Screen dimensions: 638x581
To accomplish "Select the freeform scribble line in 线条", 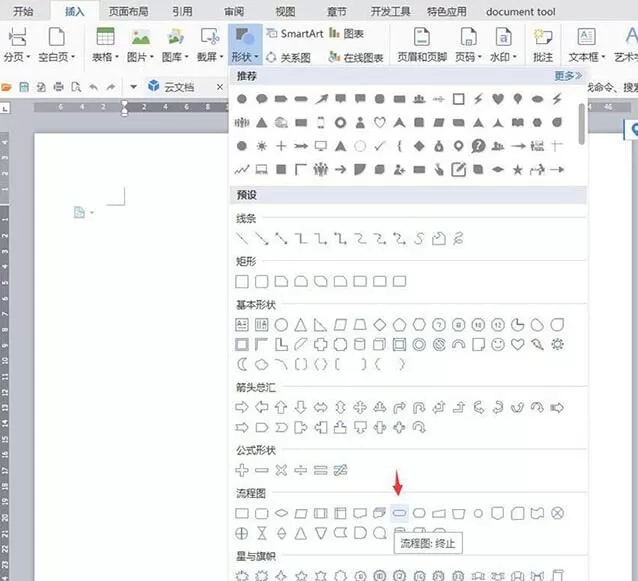I will (459, 238).
